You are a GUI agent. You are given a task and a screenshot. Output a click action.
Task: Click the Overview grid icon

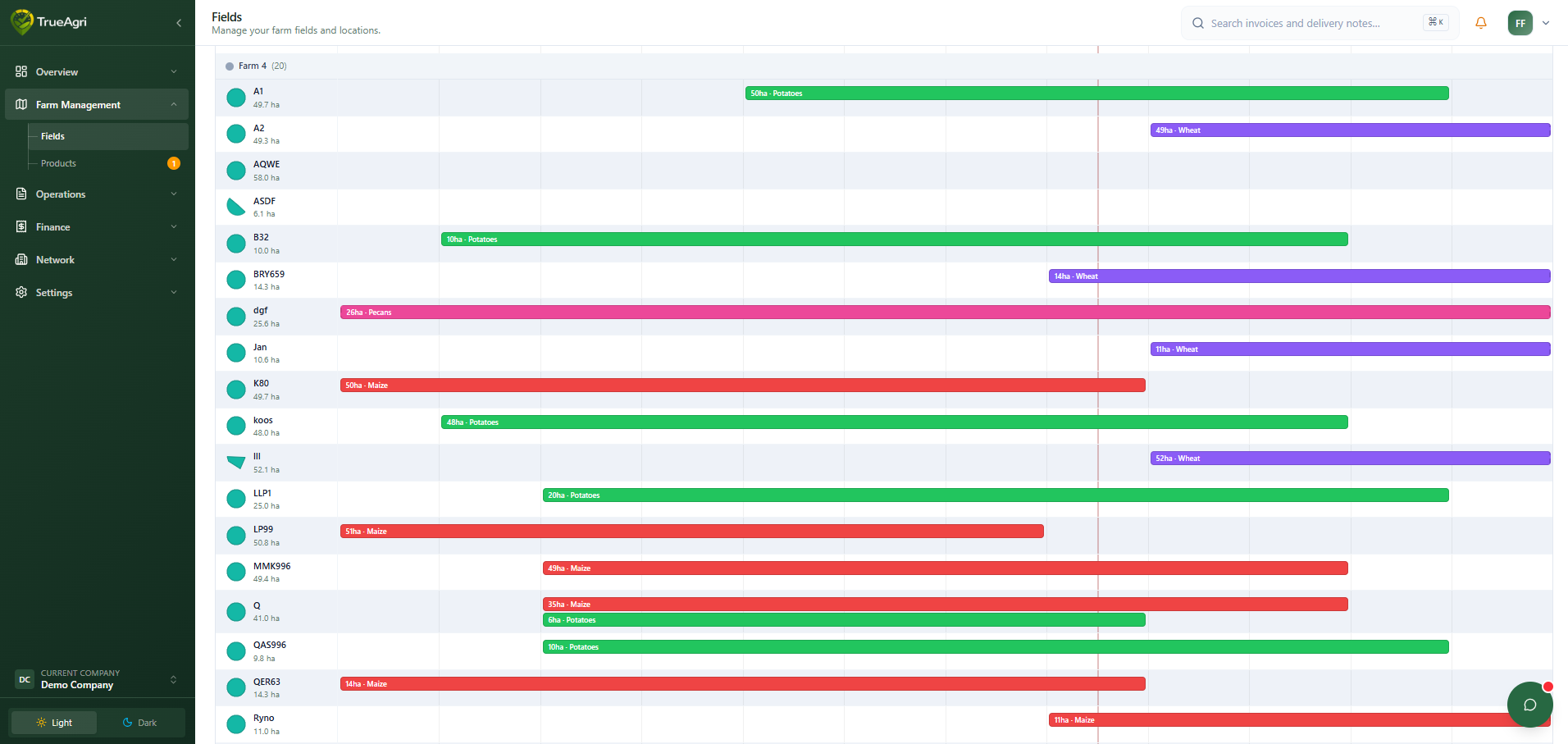21,71
